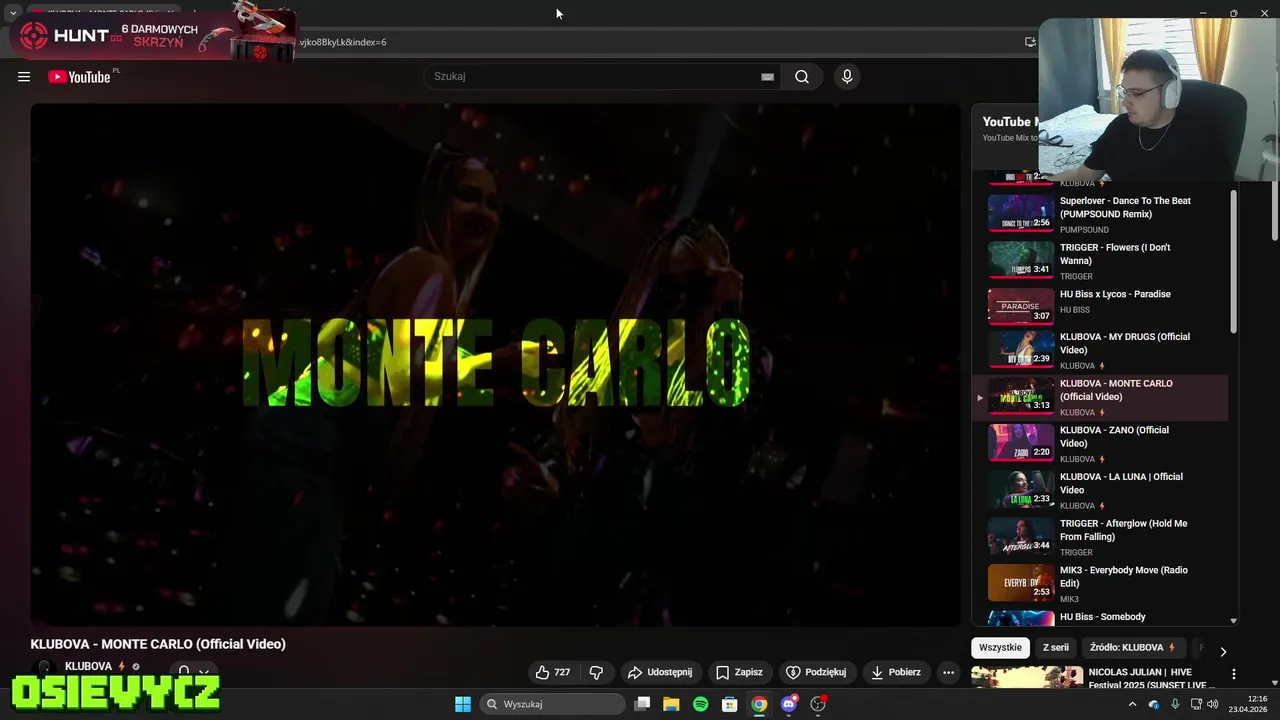This screenshot has height=720, width=1280.
Task: Open Spotify from the taskbar
Action: coord(700,704)
